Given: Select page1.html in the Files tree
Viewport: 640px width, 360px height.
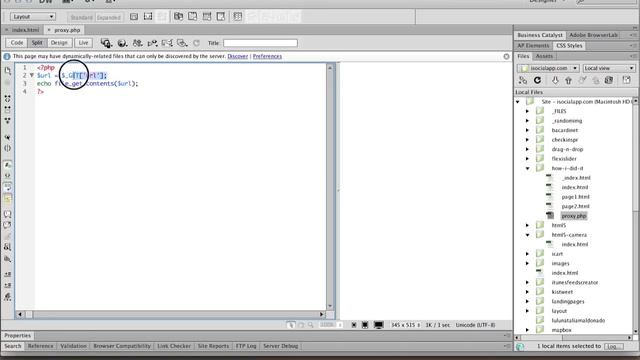Looking at the screenshot, I should pyautogui.click(x=575, y=197).
